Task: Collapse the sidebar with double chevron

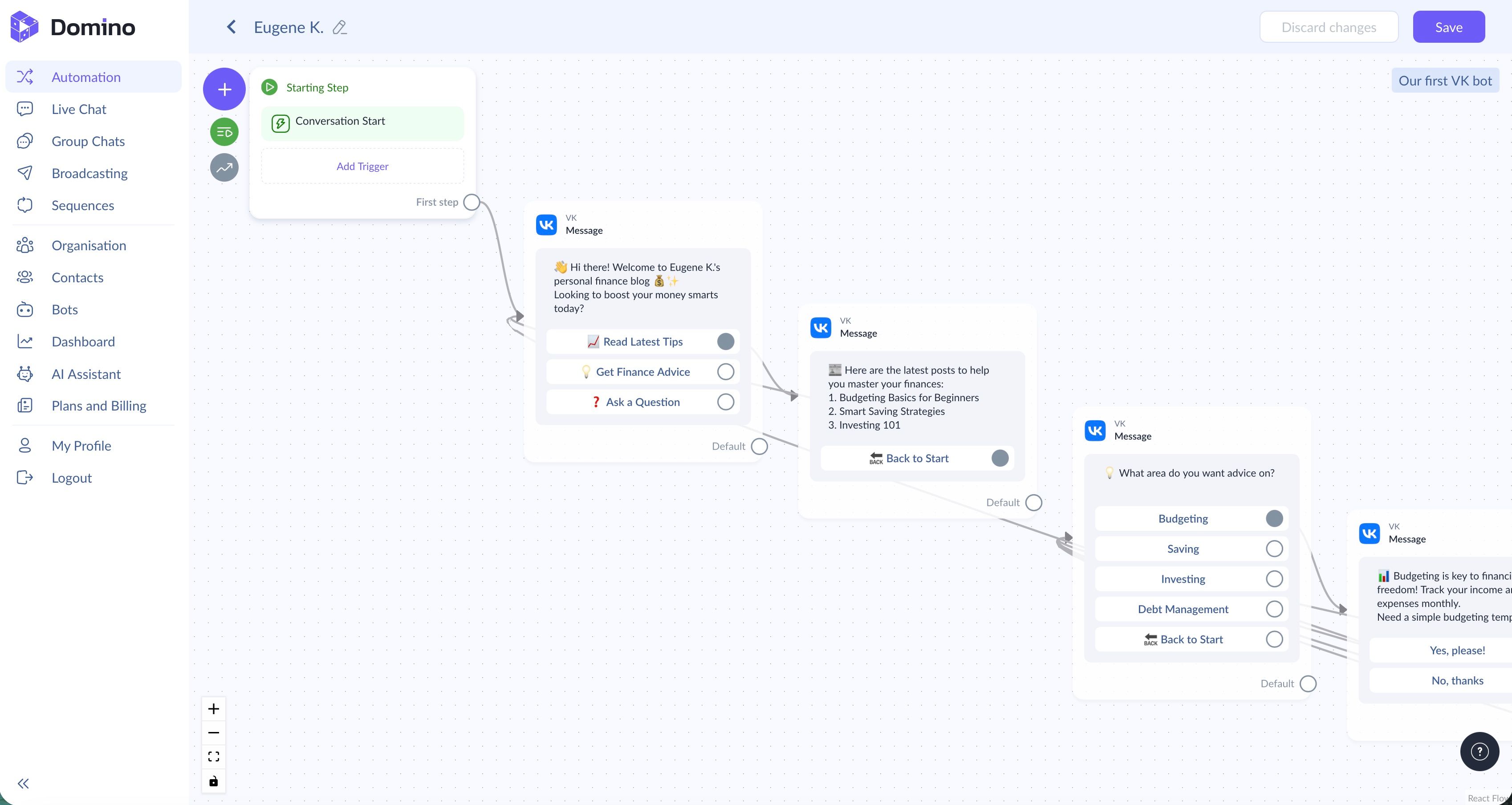Action: point(24,783)
